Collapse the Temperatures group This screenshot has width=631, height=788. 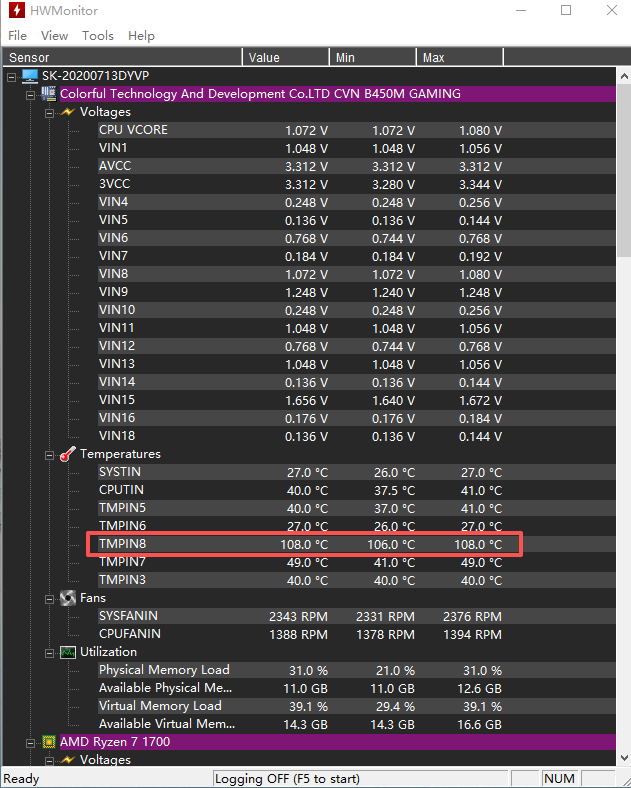[49, 455]
